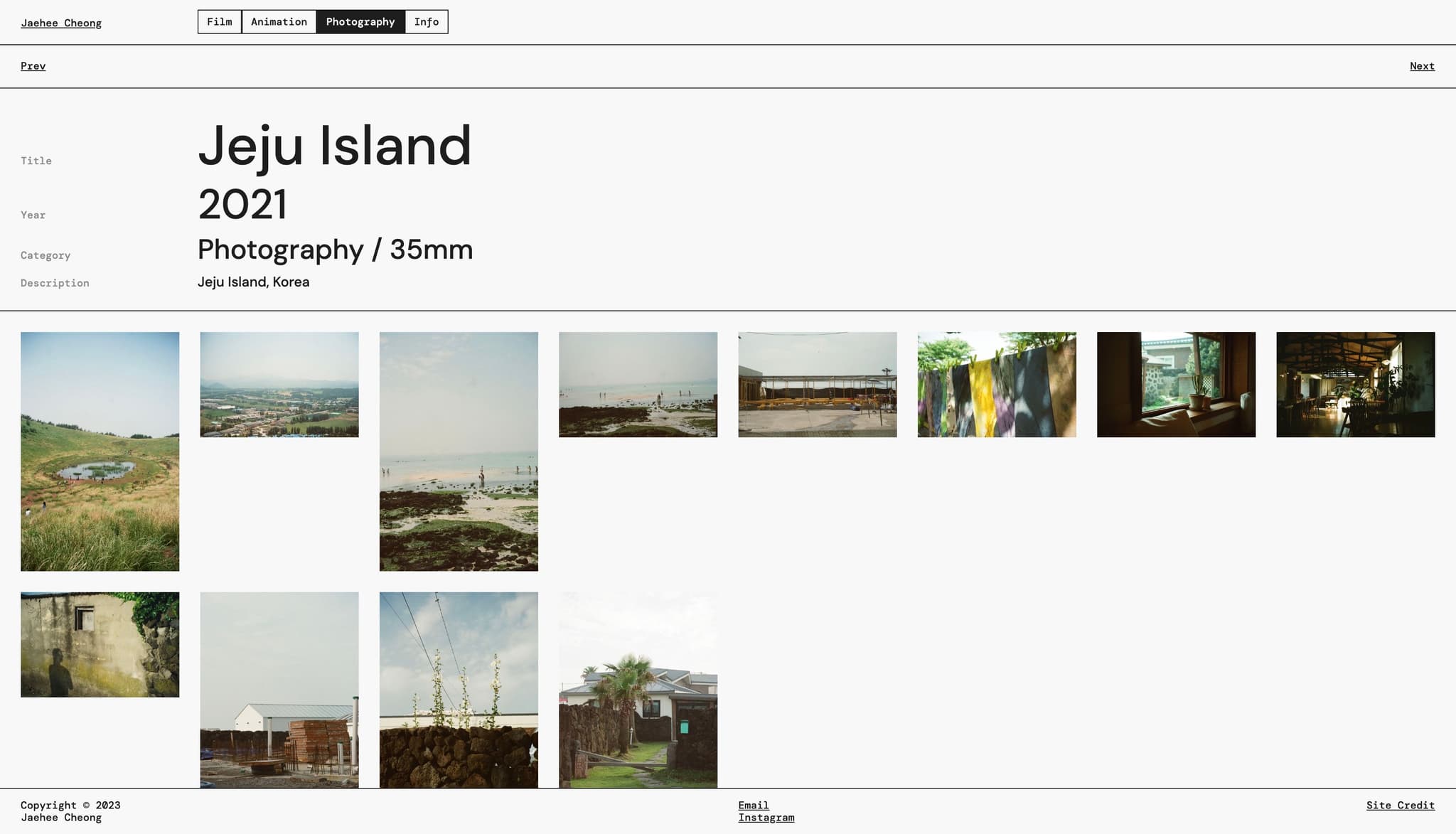Viewport: 1456px width, 834px height.
Task: Open the Film tab
Action: (x=220, y=22)
